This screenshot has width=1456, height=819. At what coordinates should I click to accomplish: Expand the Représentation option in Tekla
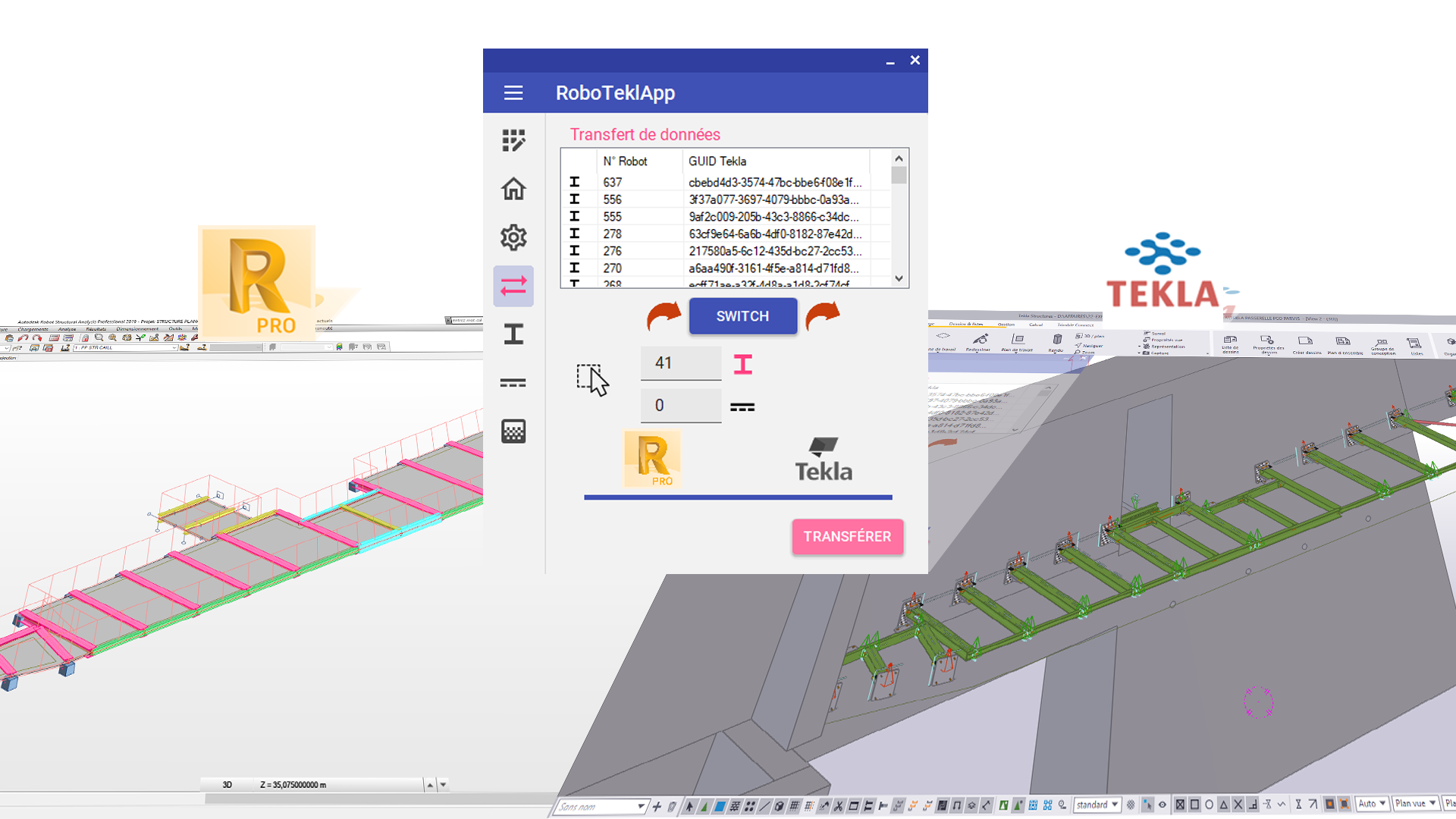(x=1139, y=347)
